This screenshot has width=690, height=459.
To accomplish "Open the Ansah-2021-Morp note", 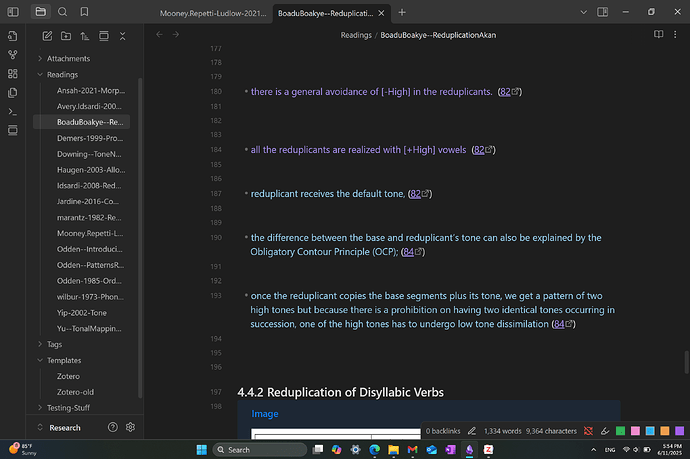I will click(91, 90).
